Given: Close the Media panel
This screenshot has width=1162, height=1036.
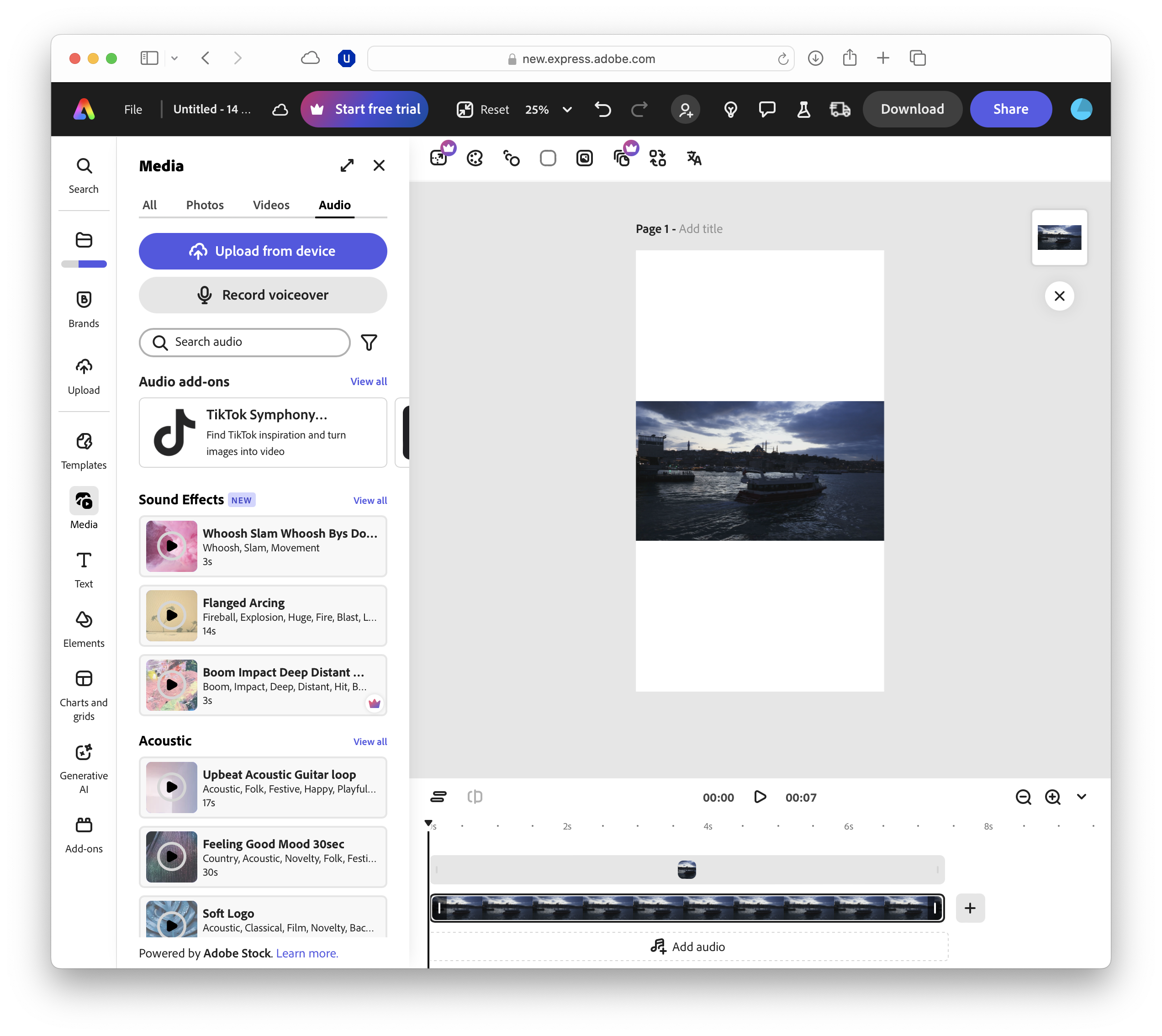Looking at the screenshot, I should pos(379,166).
